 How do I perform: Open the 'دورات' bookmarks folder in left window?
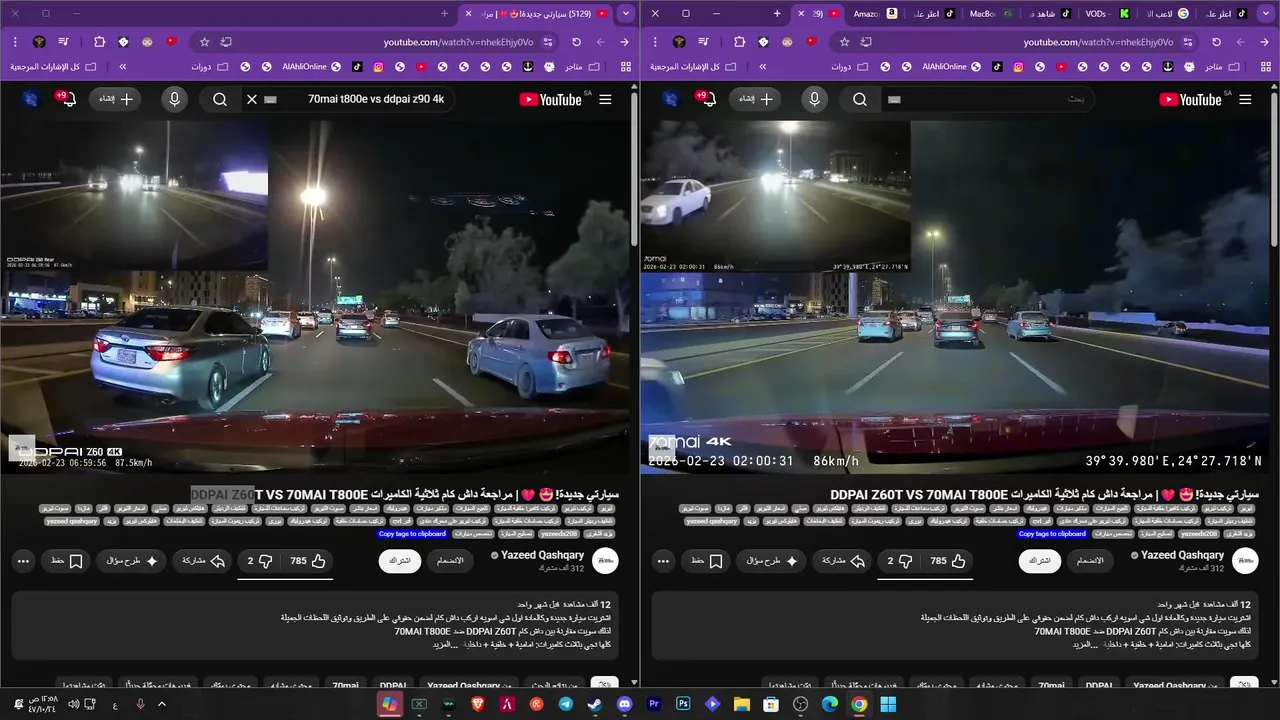pyautogui.click(x=208, y=67)
